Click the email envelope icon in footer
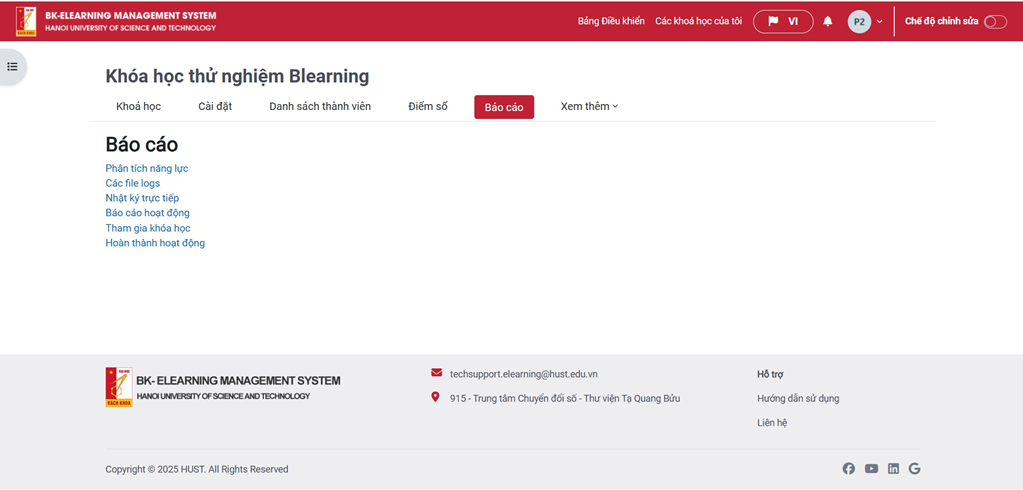1023x490 pixels. (x=436, y=373)
